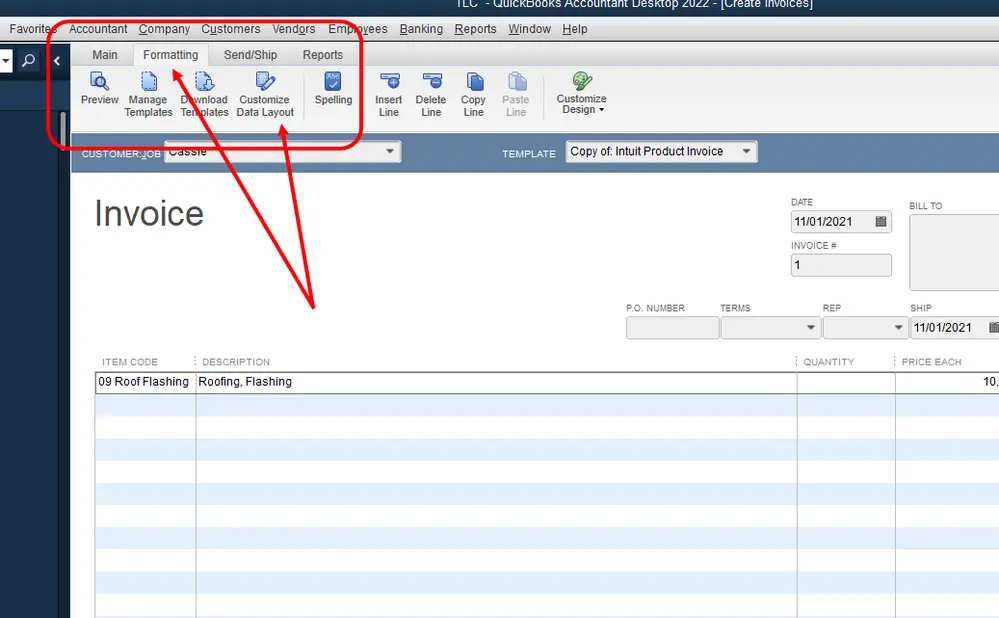Click the Preview icon in Formatting ribbon
The height and width of the screenshot is (618, 999).
(99, 82)
